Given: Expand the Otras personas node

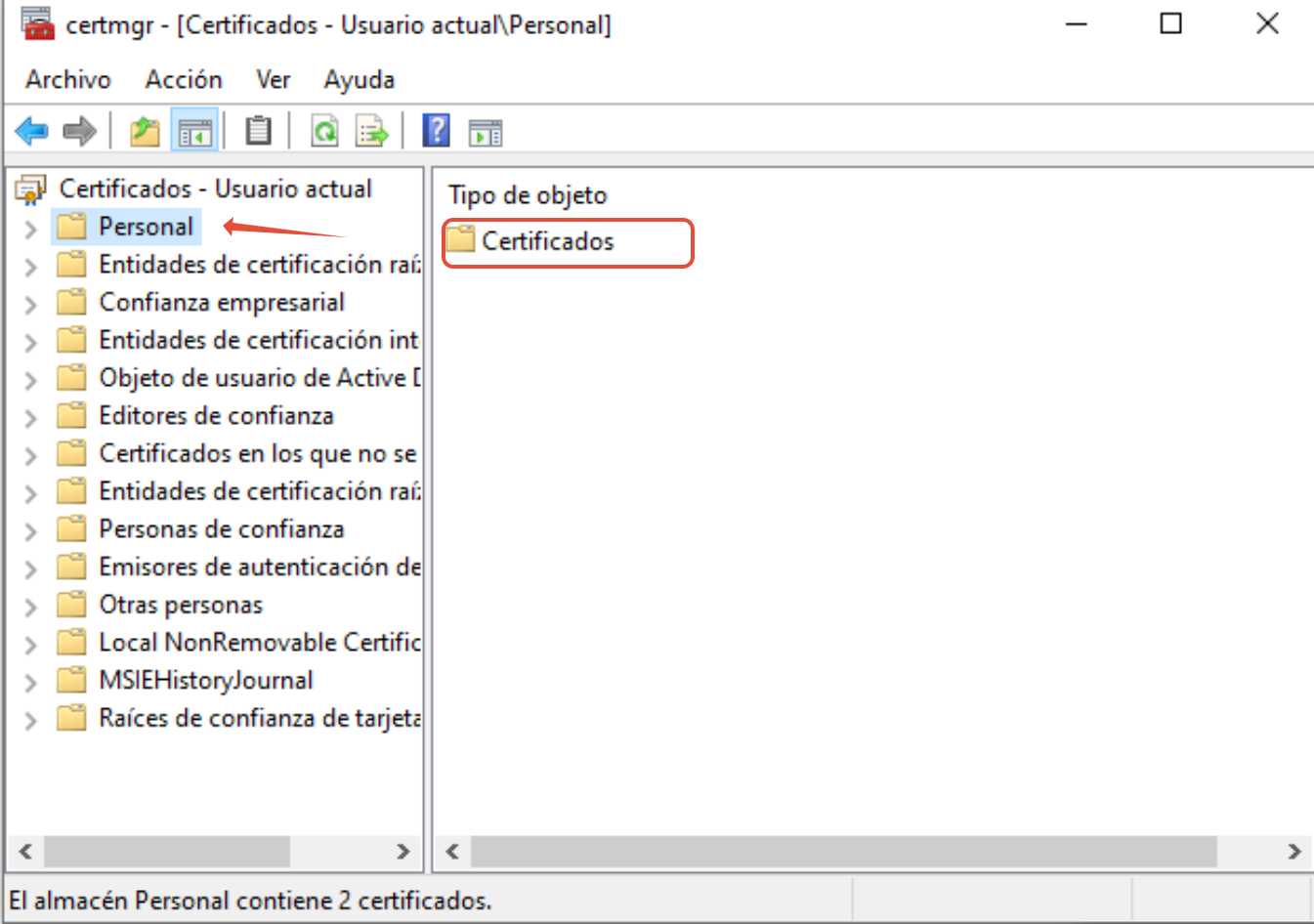Looking at the screenshot, I should 30,607.
